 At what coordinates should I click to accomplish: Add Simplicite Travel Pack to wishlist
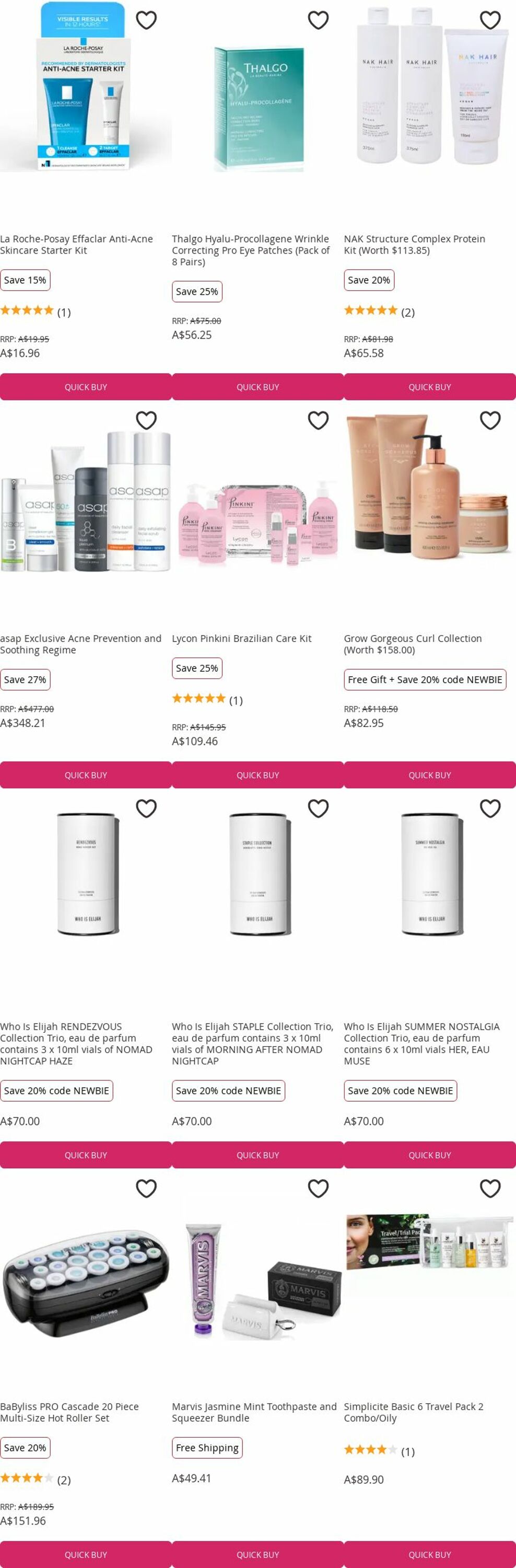pyautogui.click(x=490, y=1188)
